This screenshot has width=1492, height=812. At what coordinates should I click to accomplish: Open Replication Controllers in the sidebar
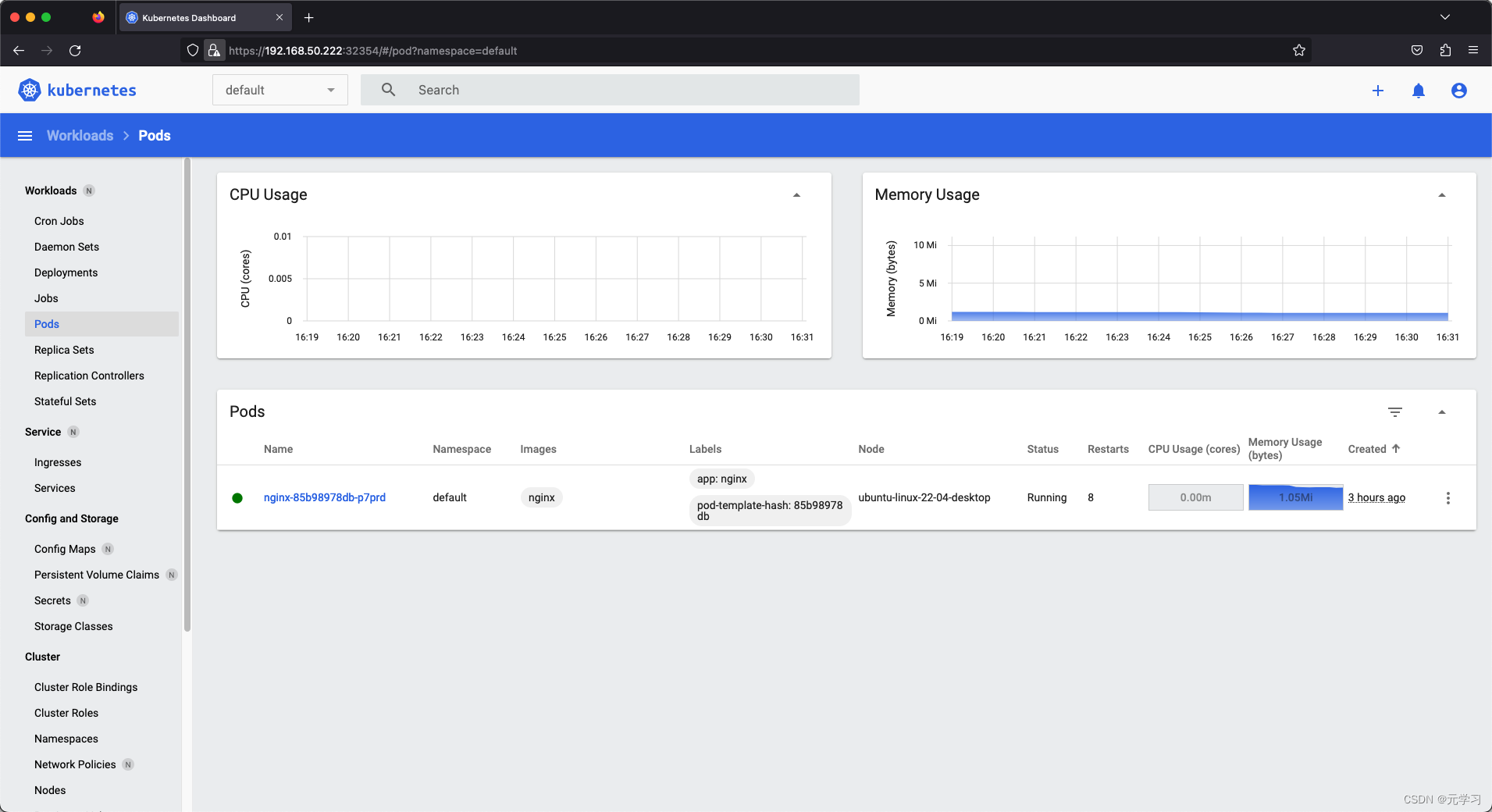tap(90, 376)
